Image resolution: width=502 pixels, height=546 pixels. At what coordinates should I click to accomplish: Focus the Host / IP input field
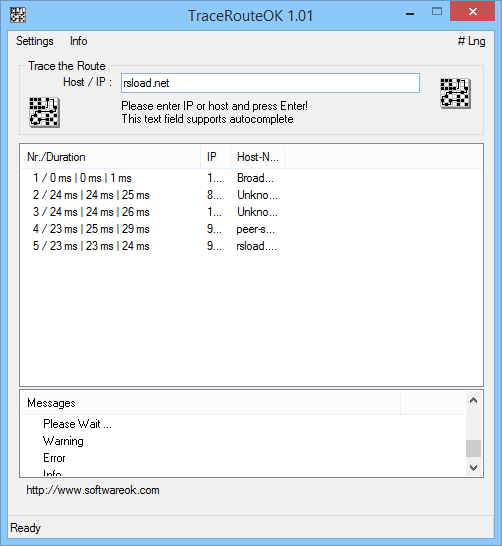coord(270,83)
